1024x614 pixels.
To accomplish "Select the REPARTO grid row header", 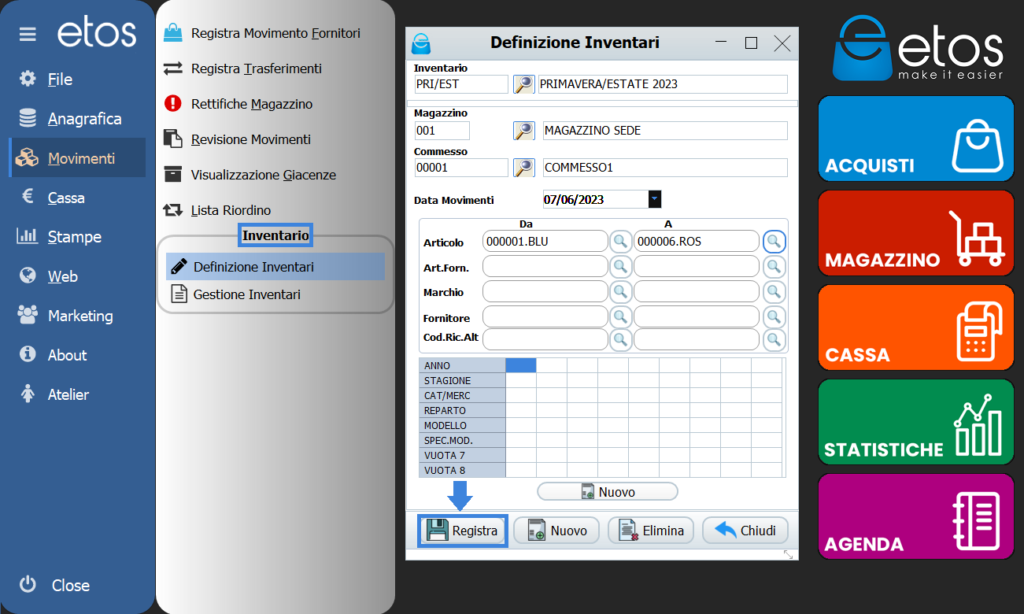I will click(462, 410).
